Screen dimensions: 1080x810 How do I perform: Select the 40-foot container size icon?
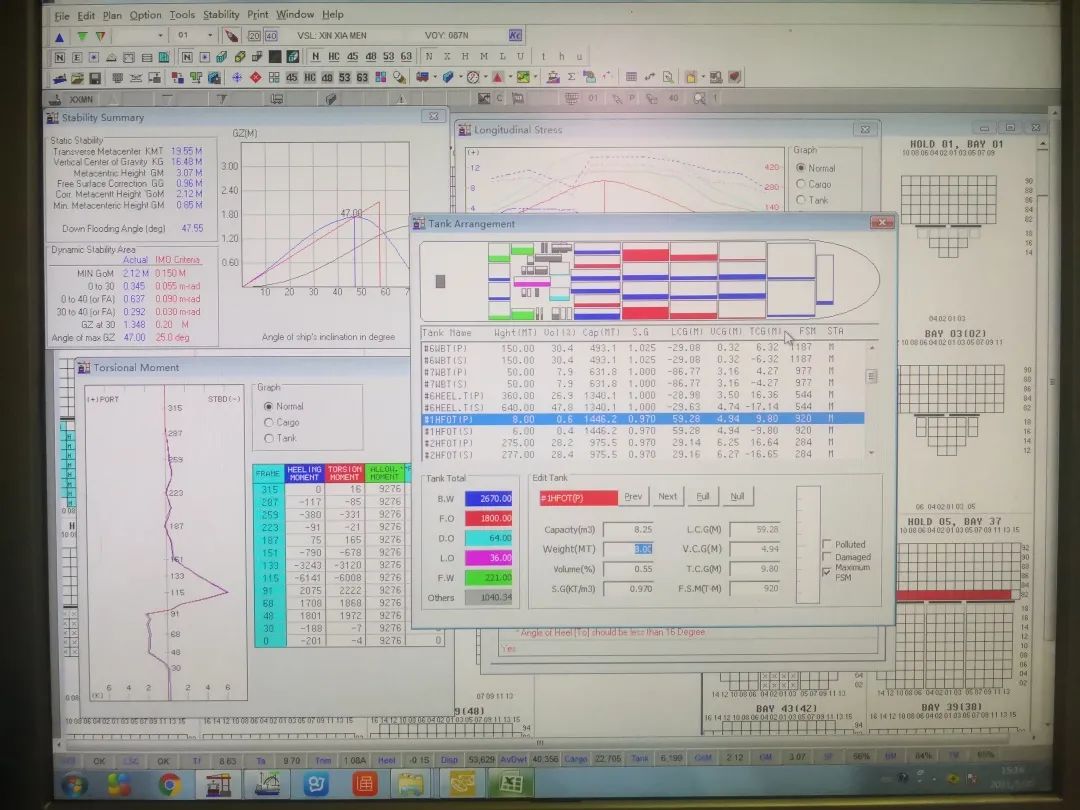coord(270,36)
